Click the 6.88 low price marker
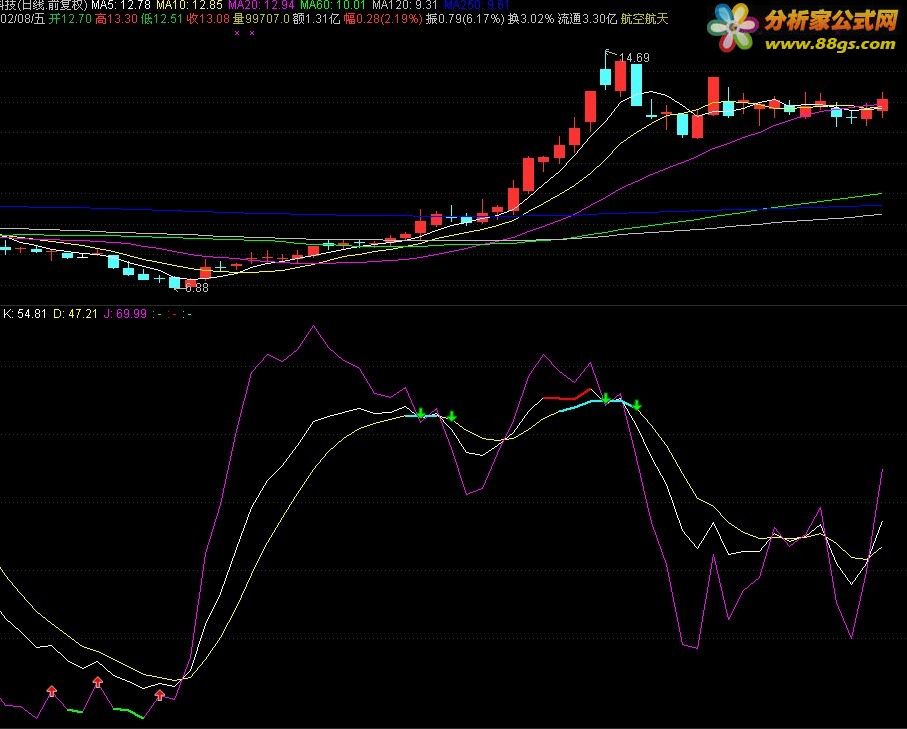This screenshot has width=907, height=729. pos(197,288)
